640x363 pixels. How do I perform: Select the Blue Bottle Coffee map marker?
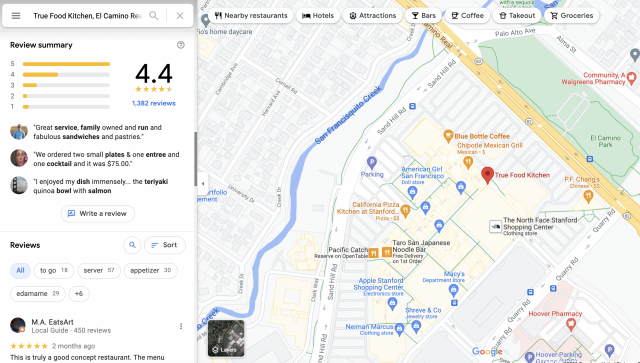click(448, 136)
